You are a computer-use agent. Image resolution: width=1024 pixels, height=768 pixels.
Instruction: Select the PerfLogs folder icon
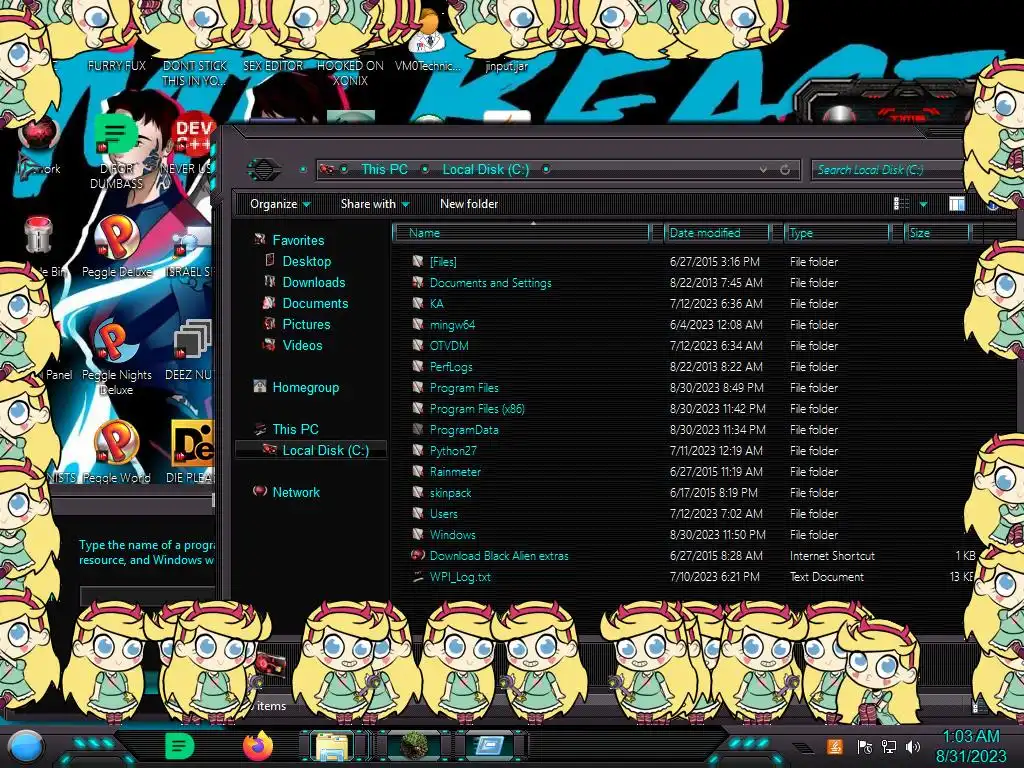(418, 366)
